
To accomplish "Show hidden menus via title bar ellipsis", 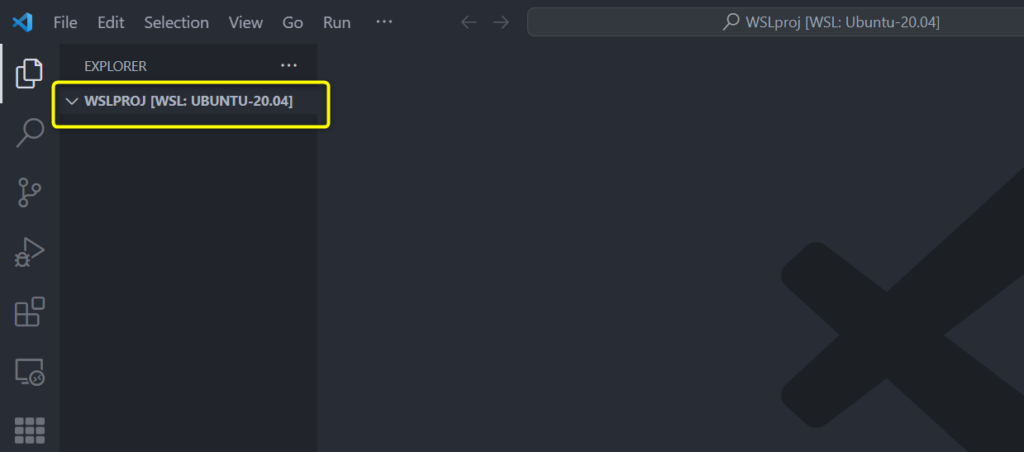I will click(x=384, y=22).
